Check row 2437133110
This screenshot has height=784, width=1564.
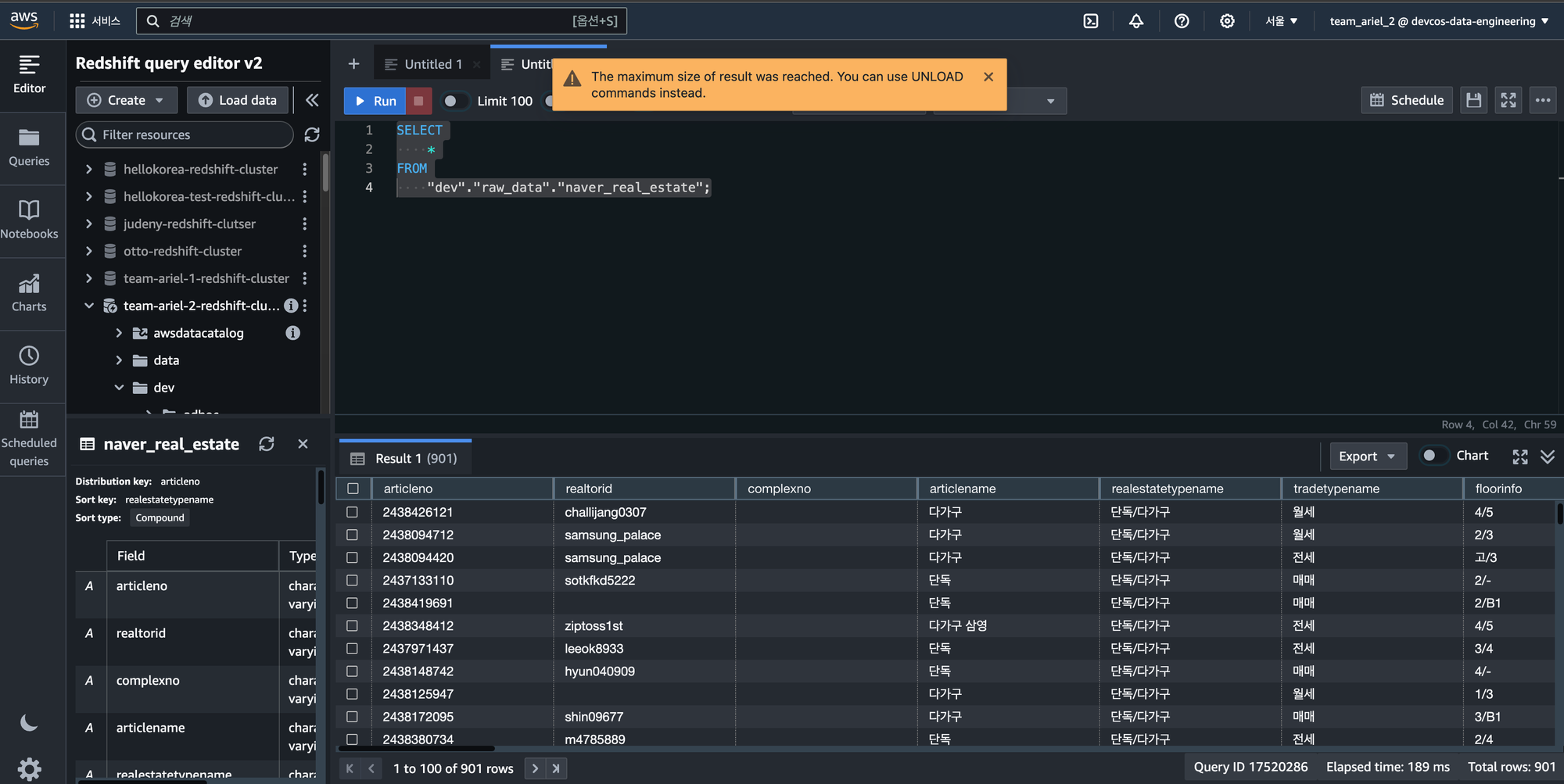point(353,580)
